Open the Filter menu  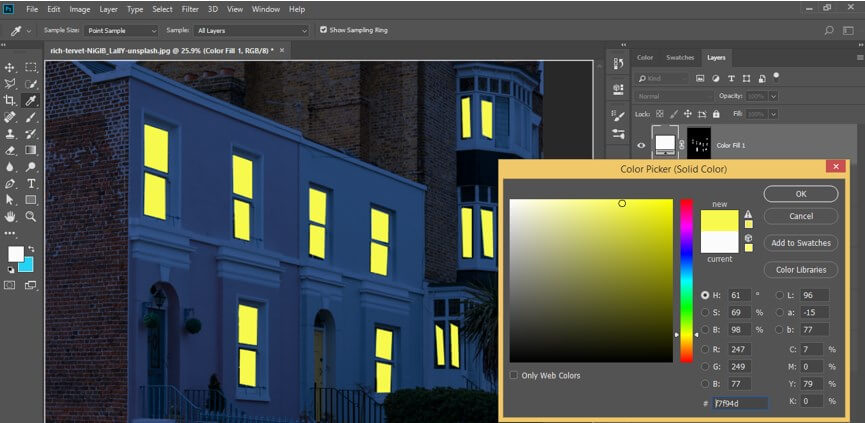190,9
